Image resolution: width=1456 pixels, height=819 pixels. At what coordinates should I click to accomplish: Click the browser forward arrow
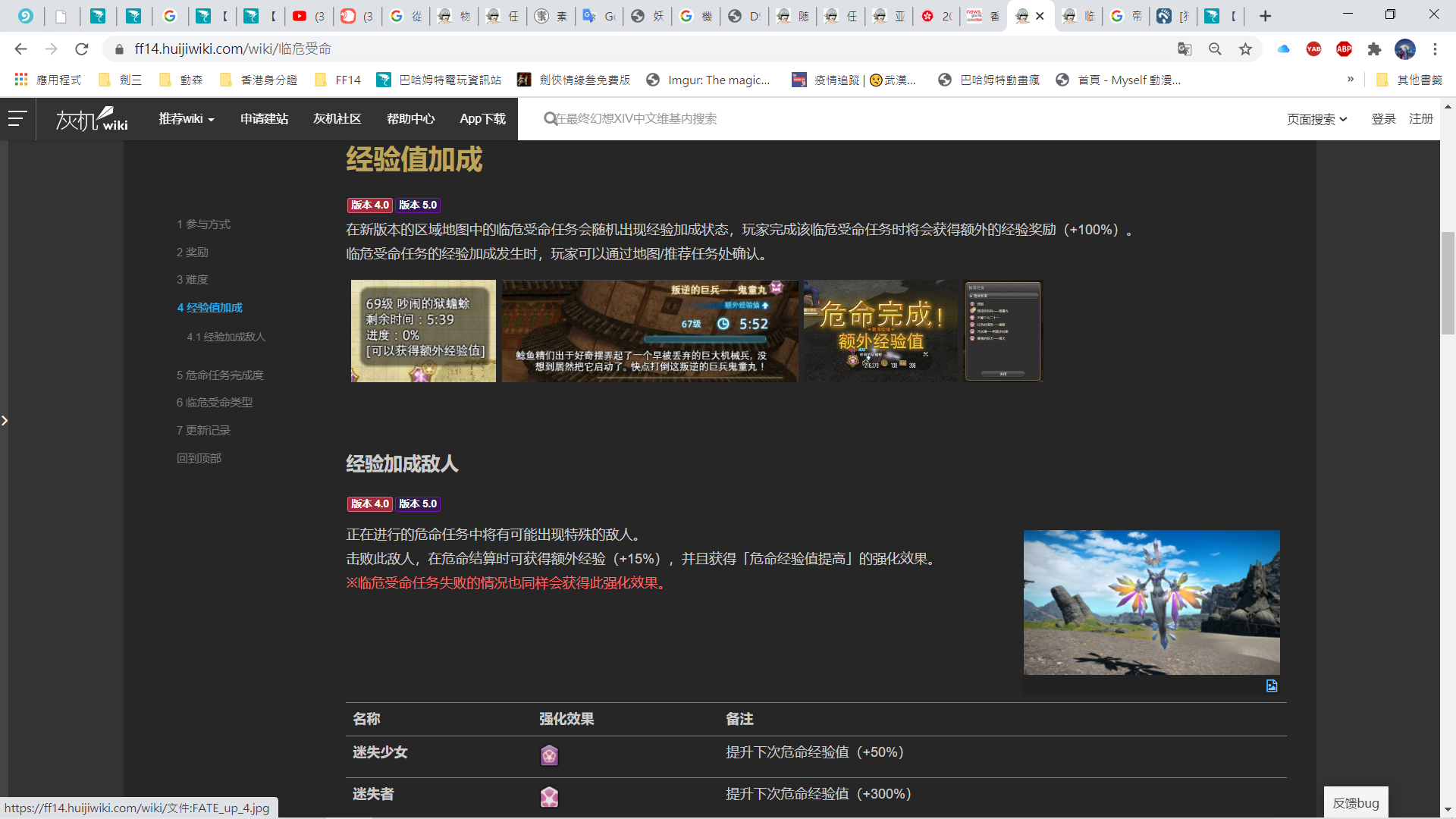pos(51,49)
